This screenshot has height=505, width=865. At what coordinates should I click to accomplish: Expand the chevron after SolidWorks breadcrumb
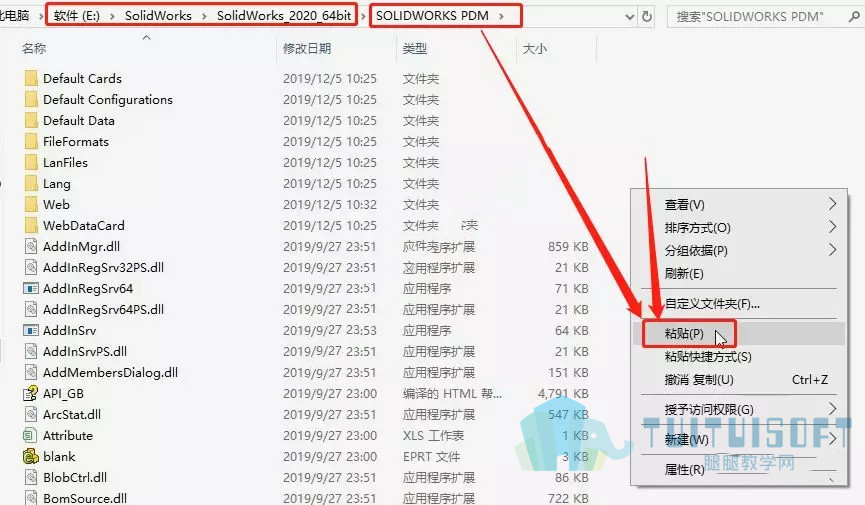(x=204, y=17)
